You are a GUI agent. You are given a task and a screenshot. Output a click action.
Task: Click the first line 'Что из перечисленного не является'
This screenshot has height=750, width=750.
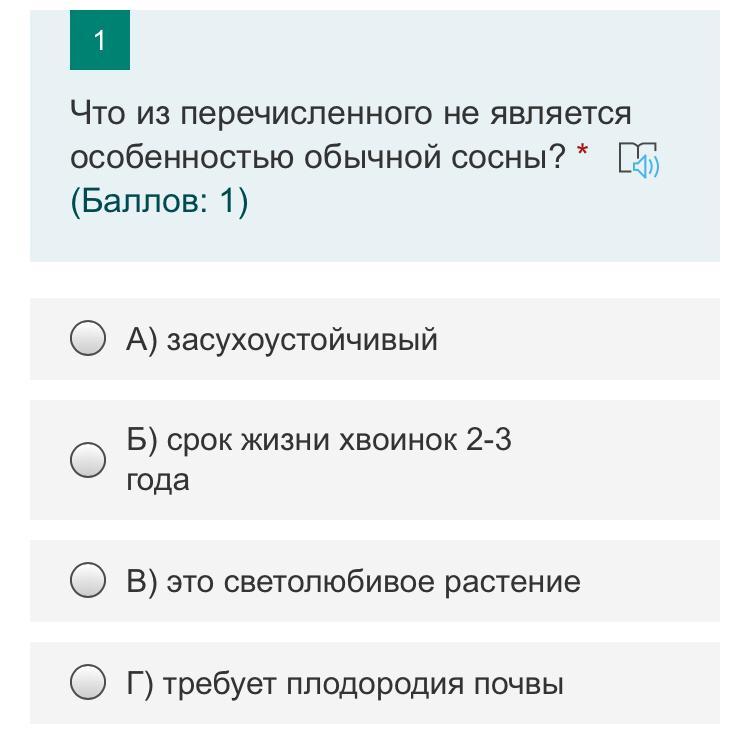click(350, 113)
